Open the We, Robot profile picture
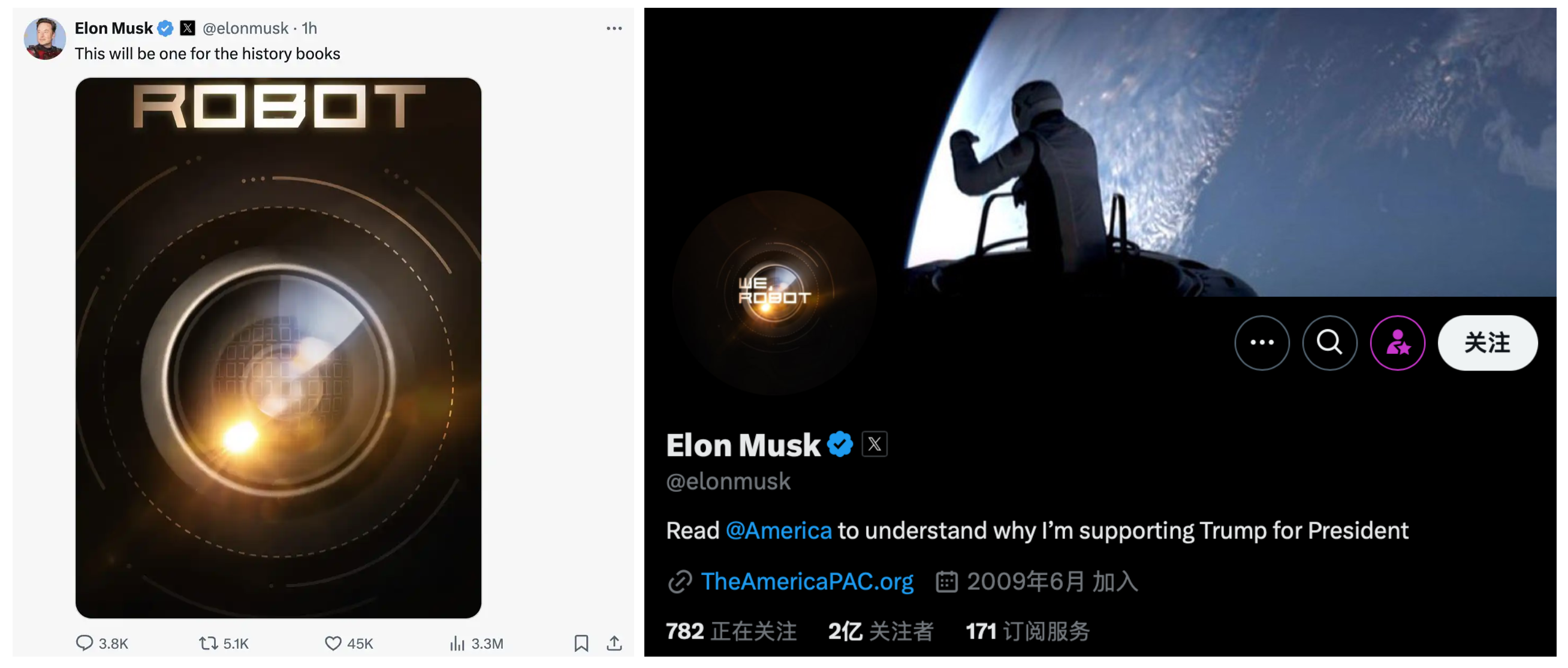Image resolution: width=1568 pixels, height=668 pixels. (x=774, y=293)
